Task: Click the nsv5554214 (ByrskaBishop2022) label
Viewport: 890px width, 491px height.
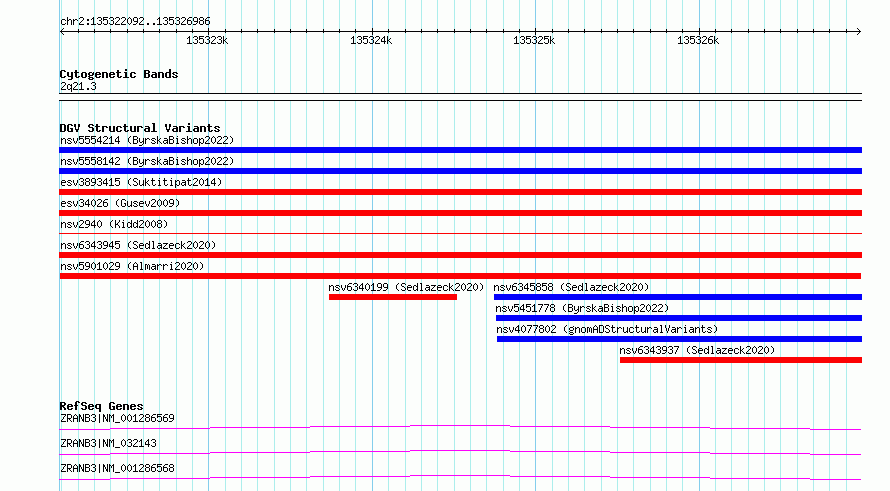Action: (x=147, y=140)
